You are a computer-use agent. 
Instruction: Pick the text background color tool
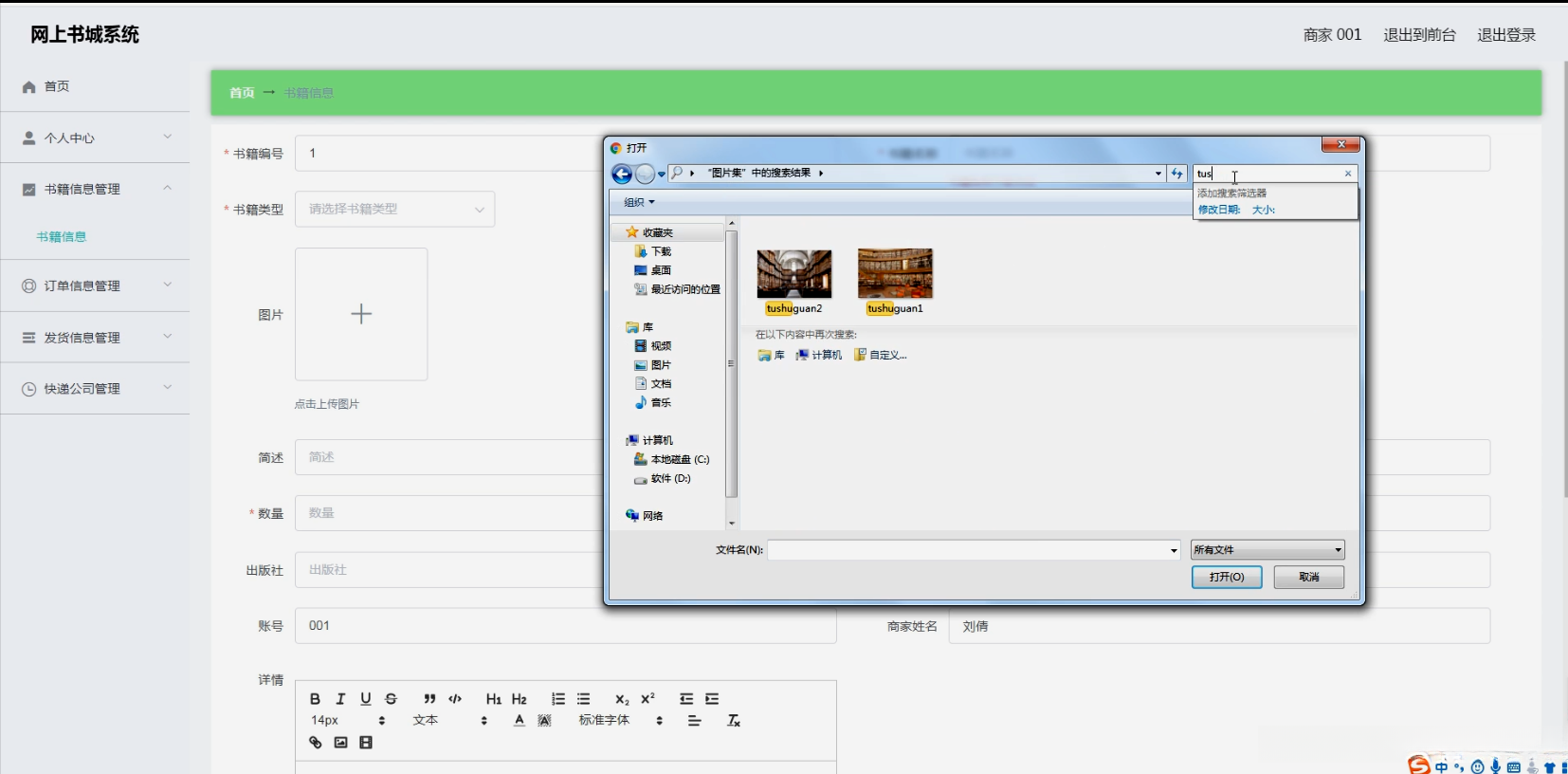point(544,721)
